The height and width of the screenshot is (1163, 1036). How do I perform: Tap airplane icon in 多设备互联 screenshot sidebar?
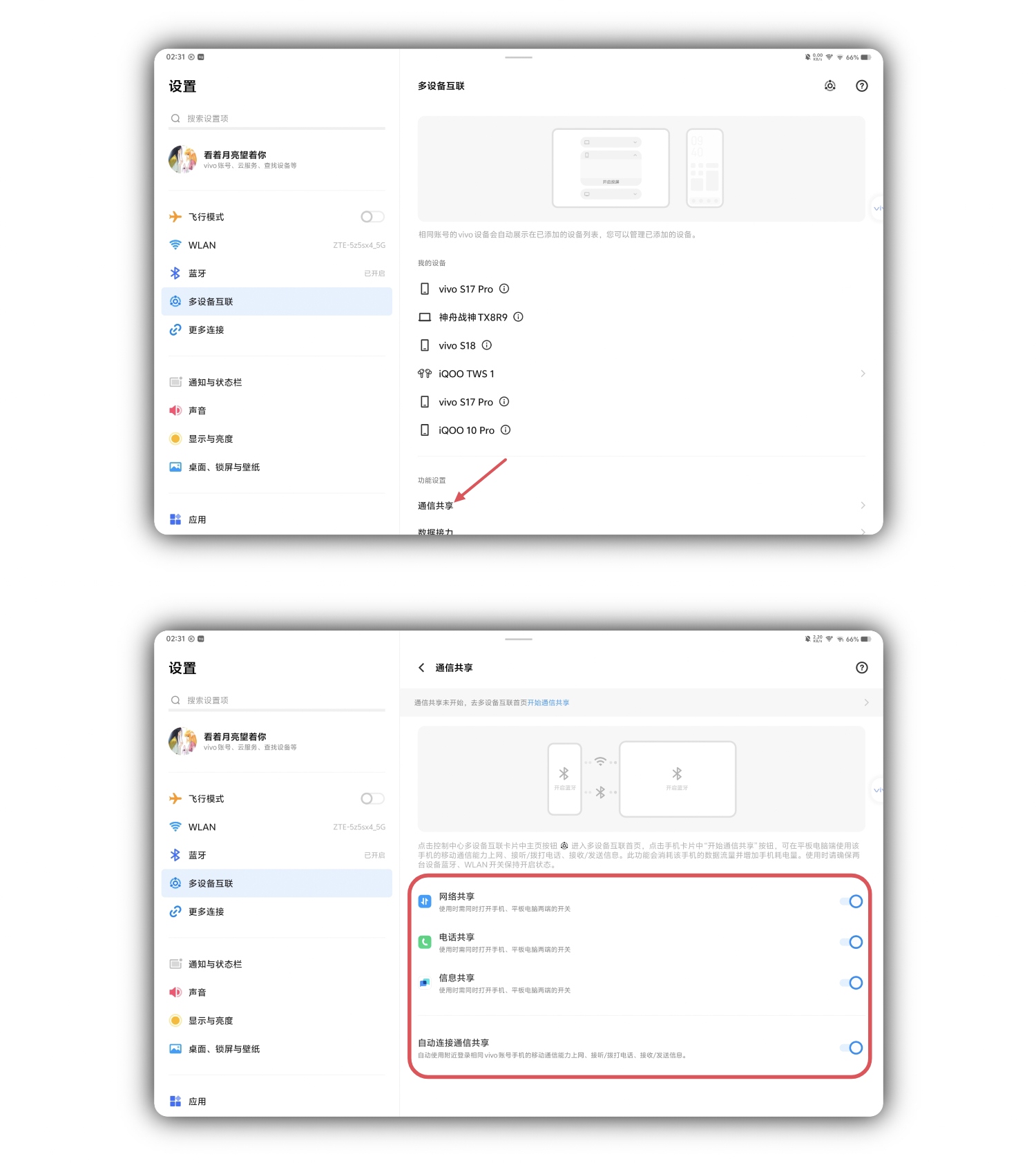(175, 217)
